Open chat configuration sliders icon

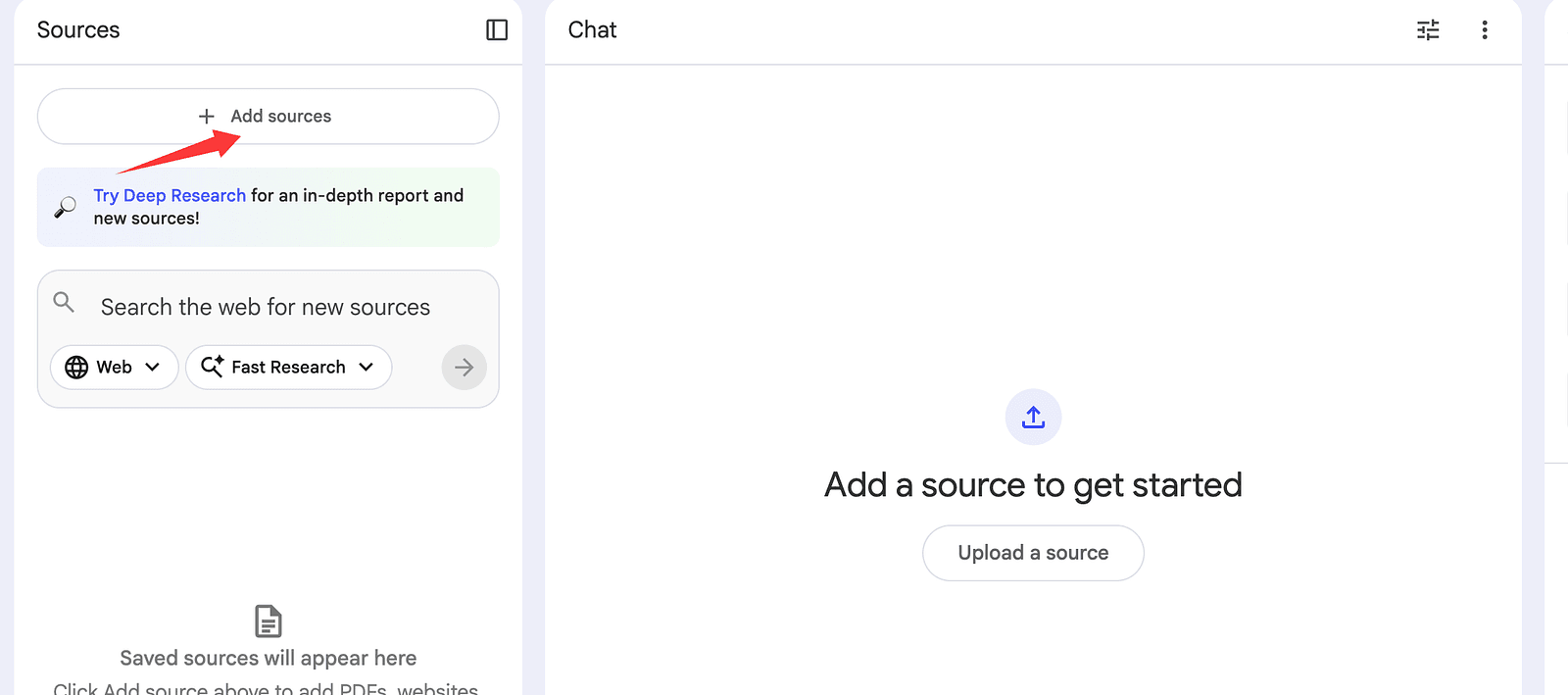1428,30
